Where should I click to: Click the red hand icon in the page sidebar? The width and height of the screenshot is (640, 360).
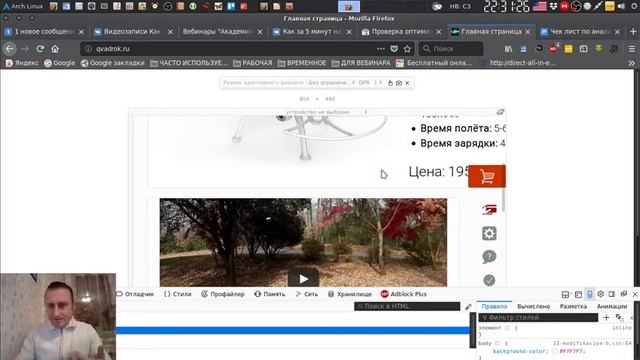click(x=489, y=209)
